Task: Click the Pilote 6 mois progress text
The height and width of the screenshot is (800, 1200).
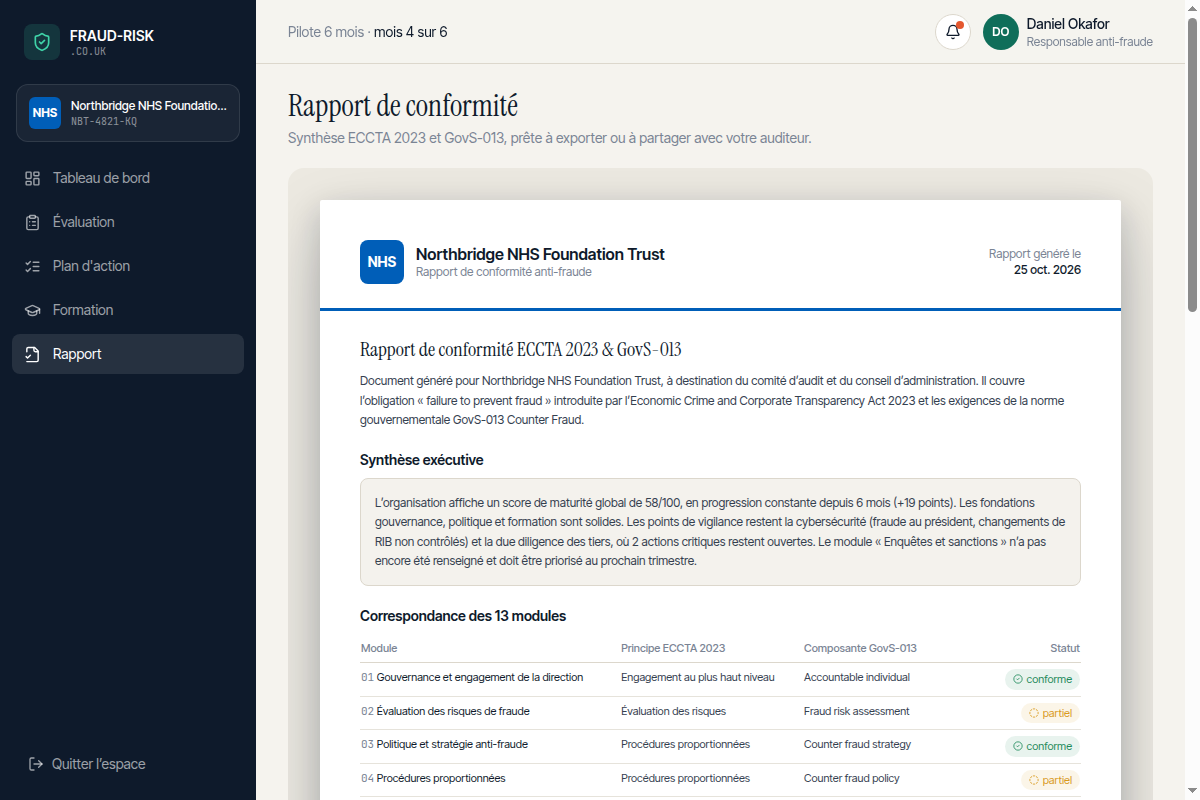Action: click(x=367, y=32)
